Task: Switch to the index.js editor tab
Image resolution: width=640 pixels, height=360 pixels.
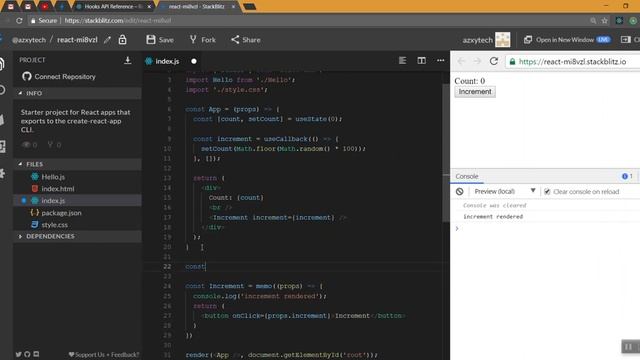Action: 167,61
